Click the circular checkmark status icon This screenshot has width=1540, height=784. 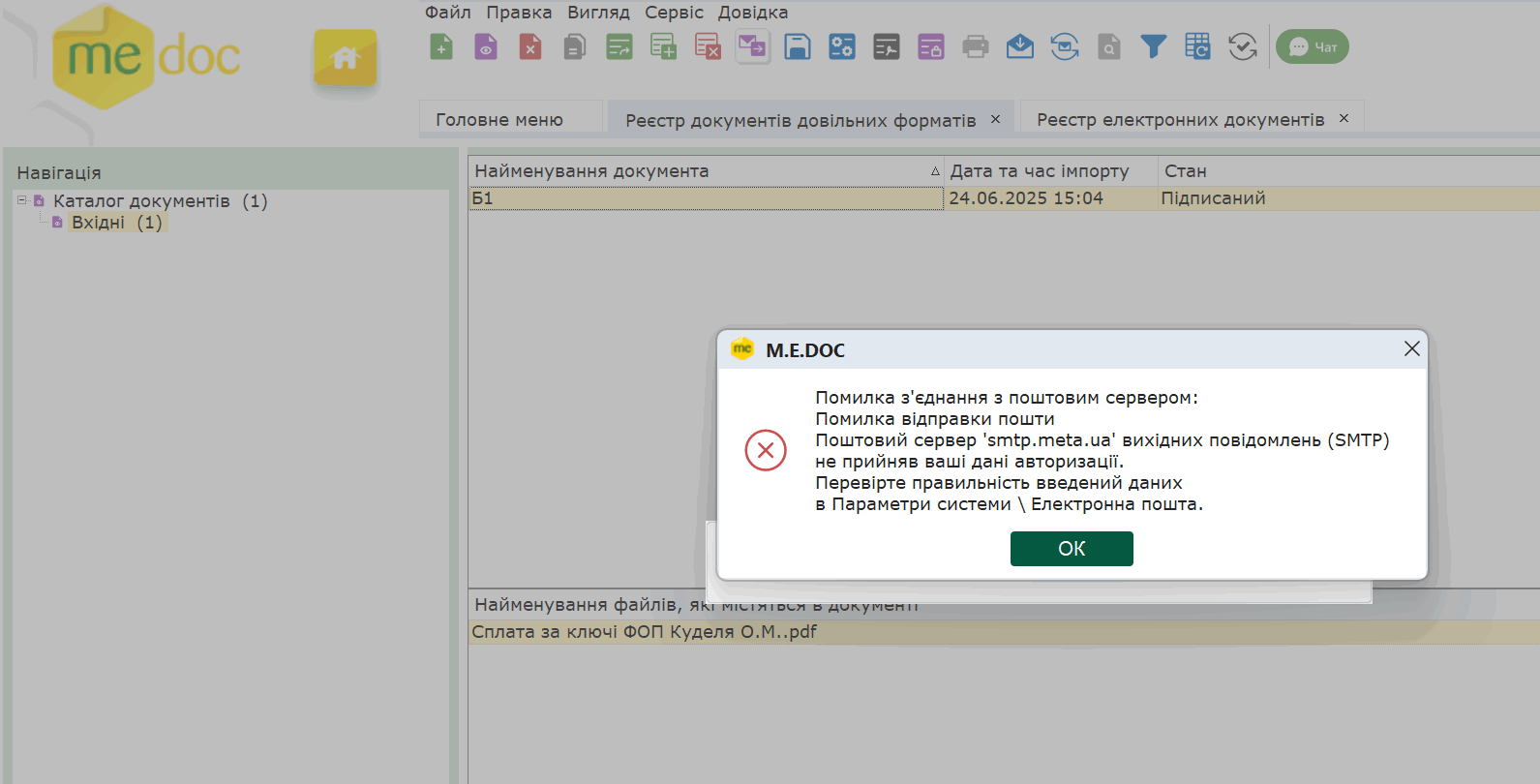click(x=1243, y=46)
